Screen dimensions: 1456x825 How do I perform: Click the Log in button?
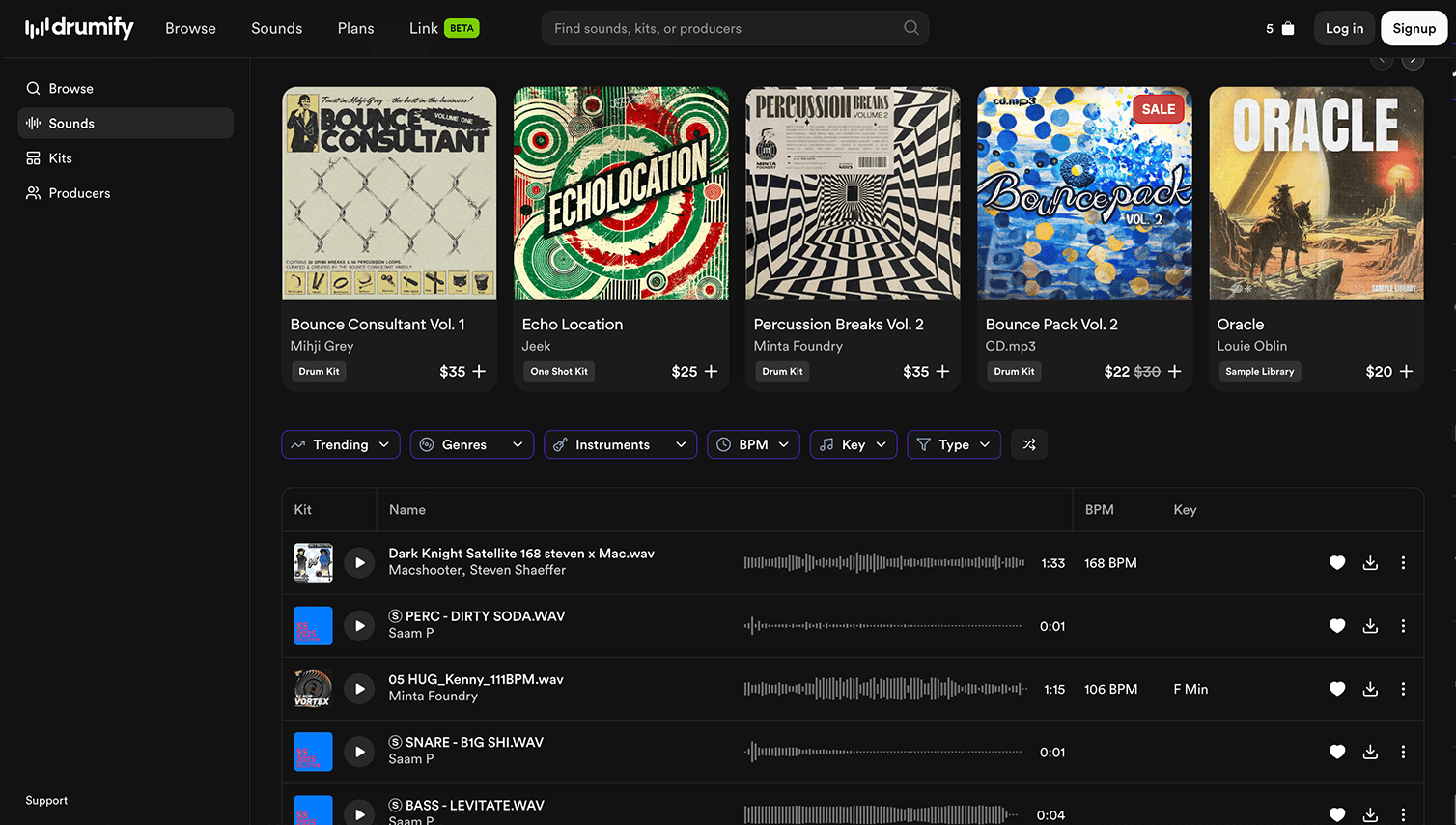1344,29
